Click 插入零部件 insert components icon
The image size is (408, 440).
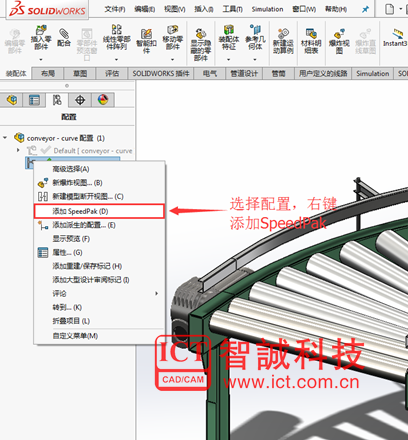41,38
